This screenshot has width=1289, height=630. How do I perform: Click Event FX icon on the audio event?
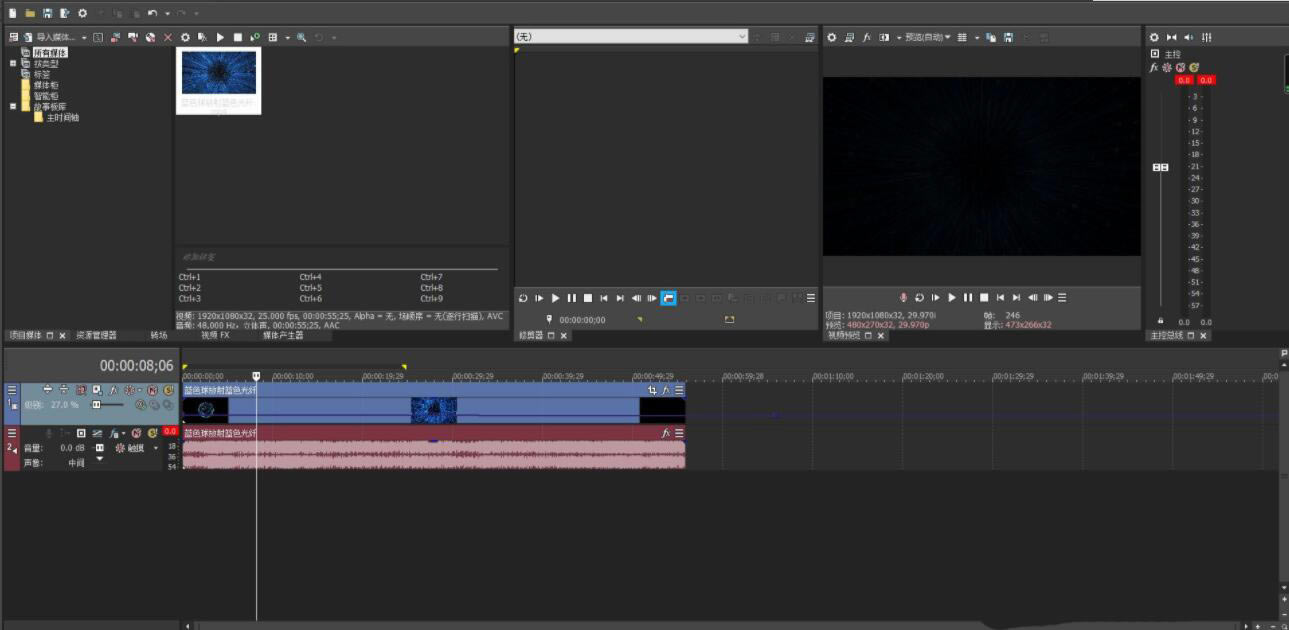(664, 433)
